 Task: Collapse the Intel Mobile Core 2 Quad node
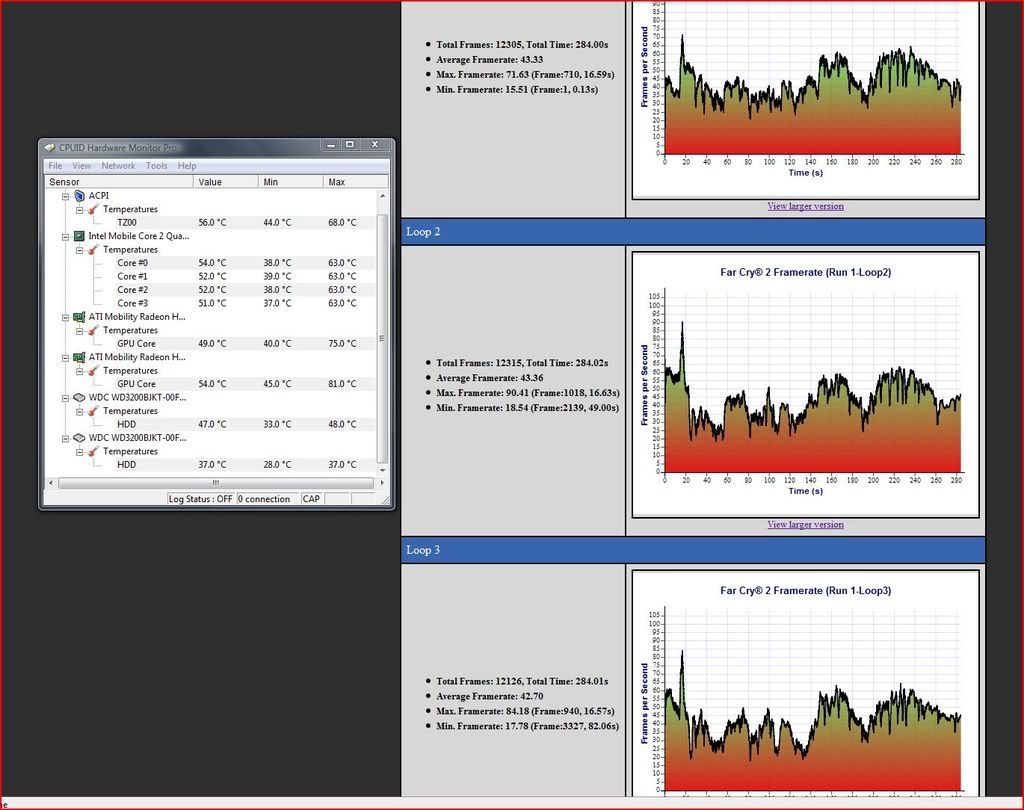pos(65,237)
